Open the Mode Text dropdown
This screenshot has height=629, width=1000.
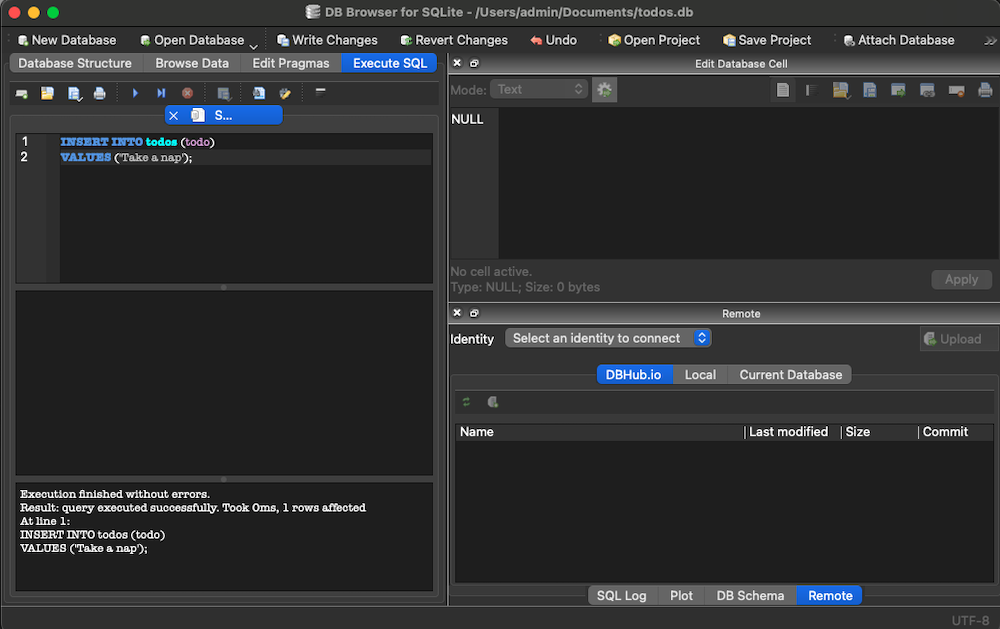point(538,90)
